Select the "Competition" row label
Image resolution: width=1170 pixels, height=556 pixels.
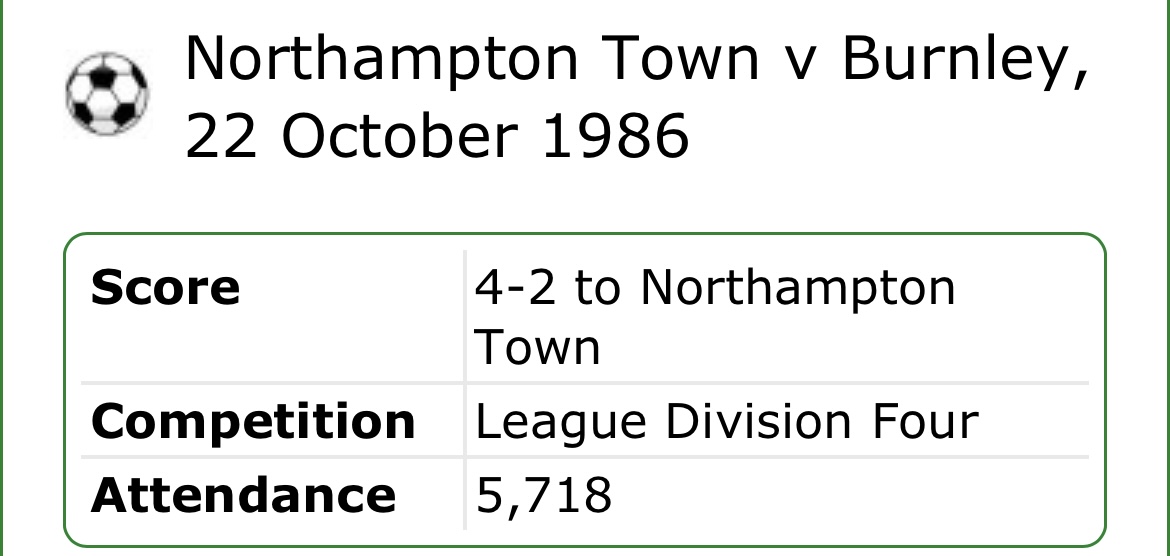click(253, 422)
